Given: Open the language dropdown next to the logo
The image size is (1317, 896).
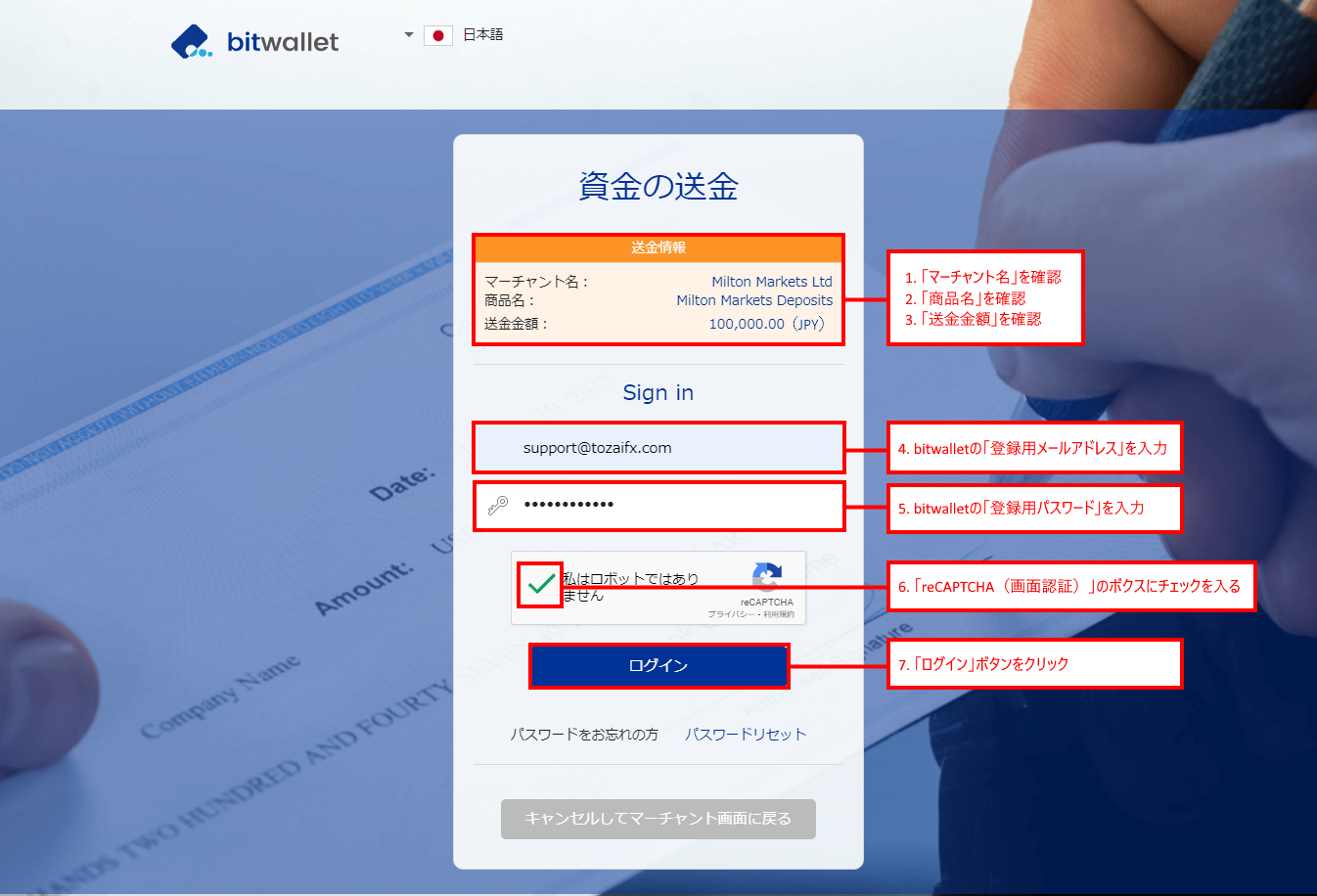Looking at the screenshot, I should pos(408,33).
